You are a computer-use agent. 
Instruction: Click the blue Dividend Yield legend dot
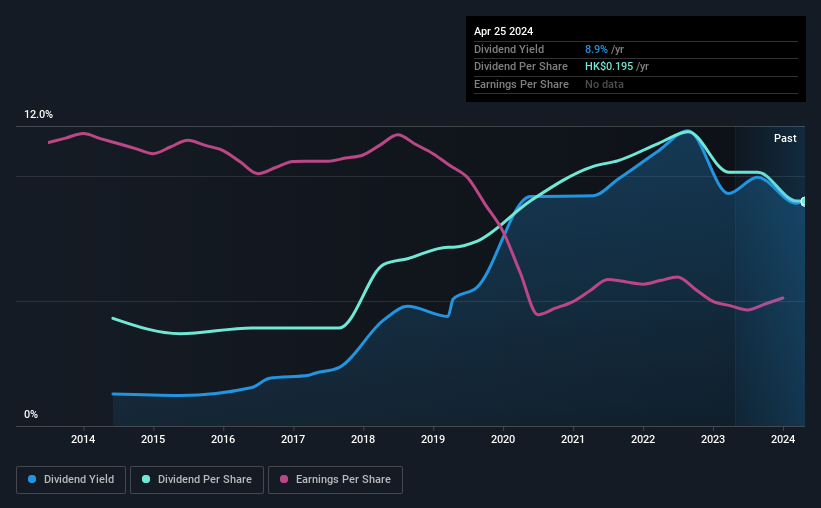coord(32,479)
